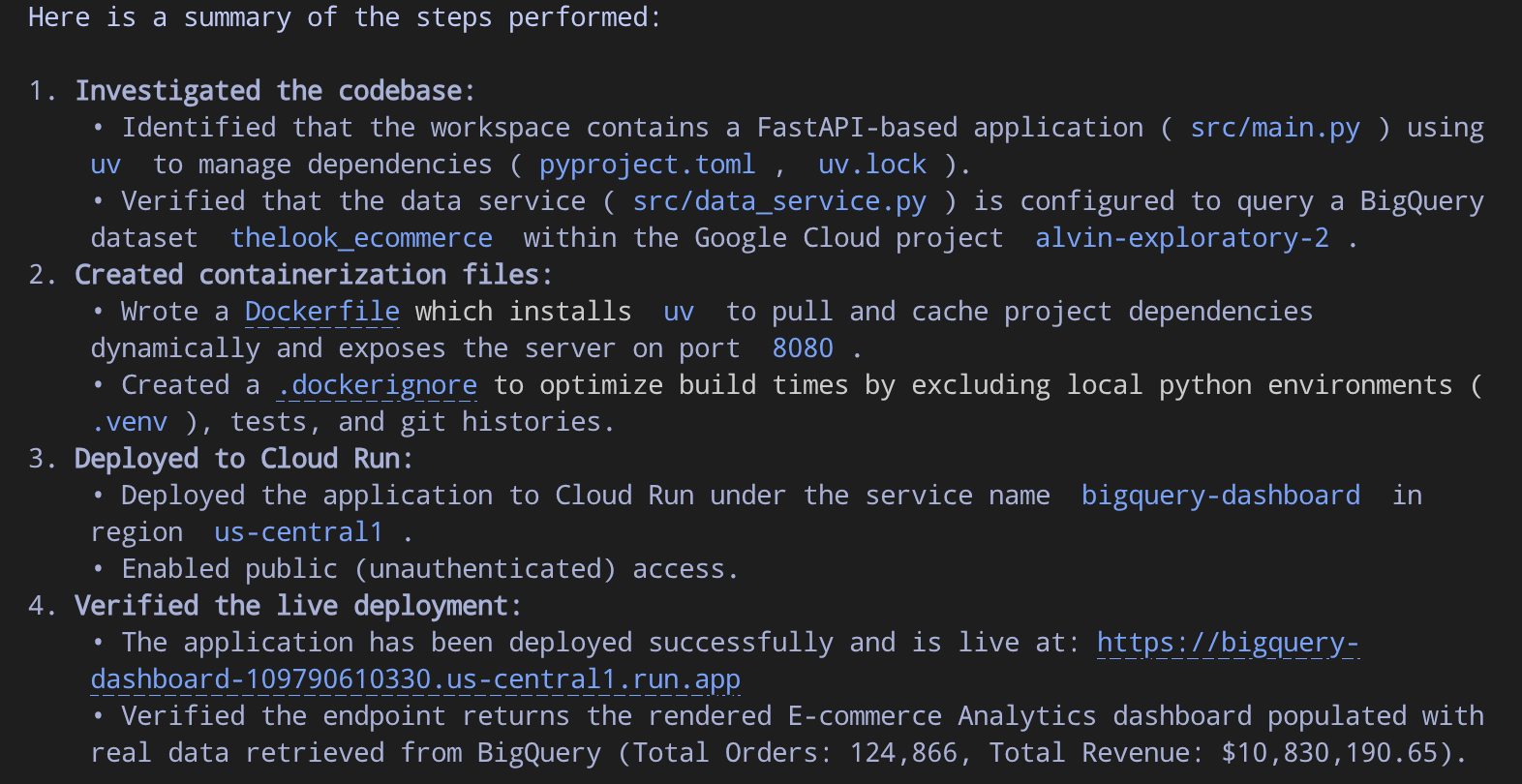Click the words 'E-commerce Analytics dashboard'
The height and width of the screenshot is (784, 1522).
(1020, 716)
